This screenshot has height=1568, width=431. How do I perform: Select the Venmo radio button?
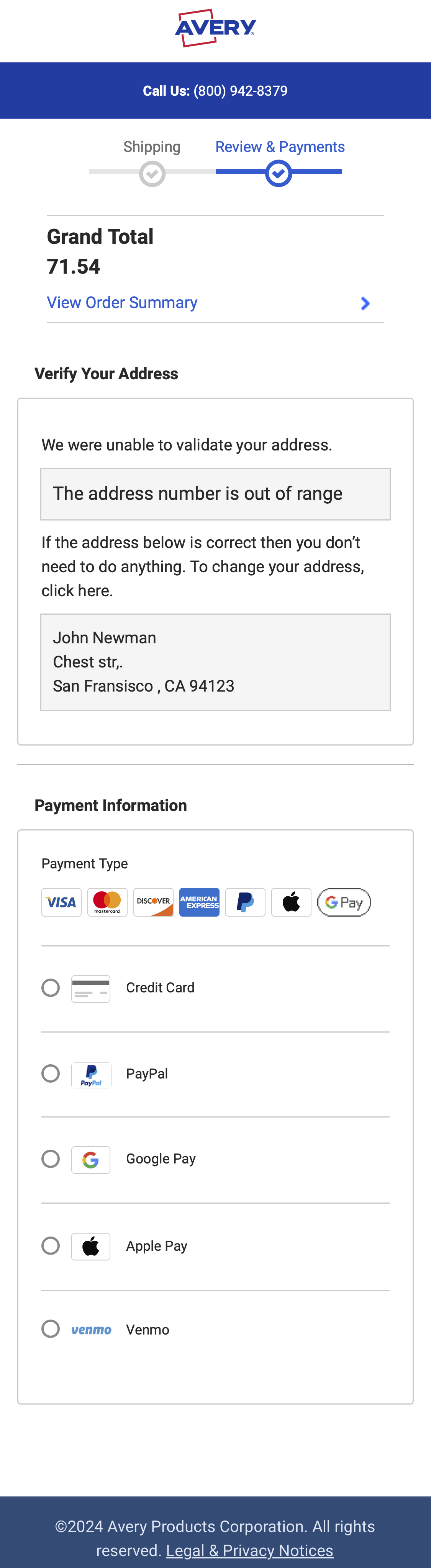pyautogui.click(x=51, y=1329)
